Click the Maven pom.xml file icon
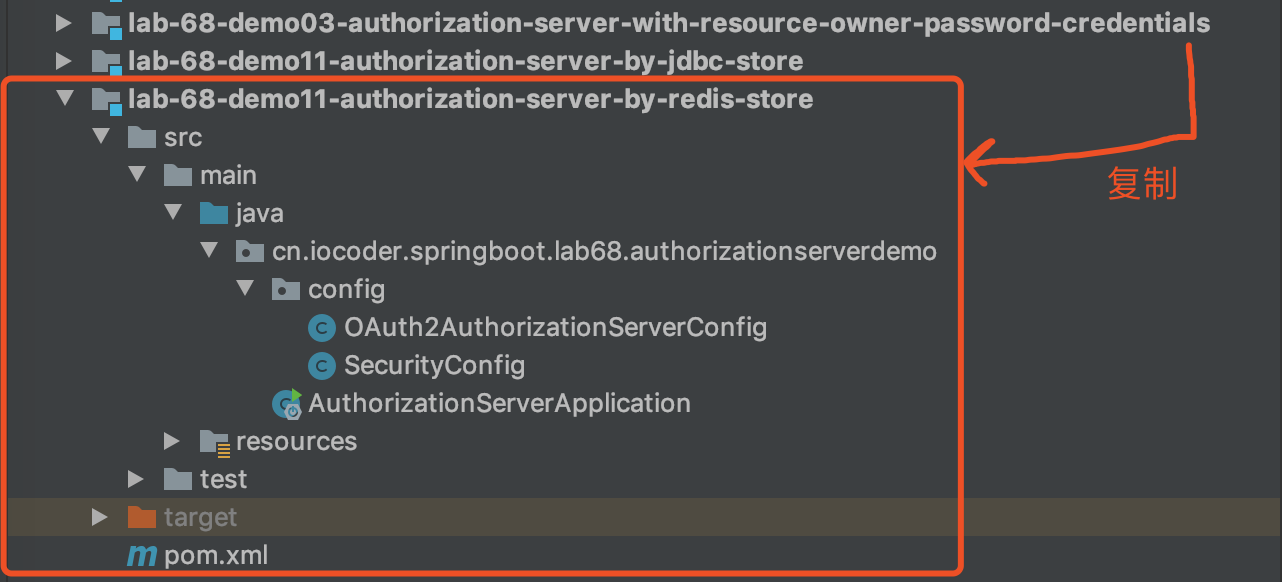The width and height of the screenshot is (1282, 582). [x=142, y=556]
